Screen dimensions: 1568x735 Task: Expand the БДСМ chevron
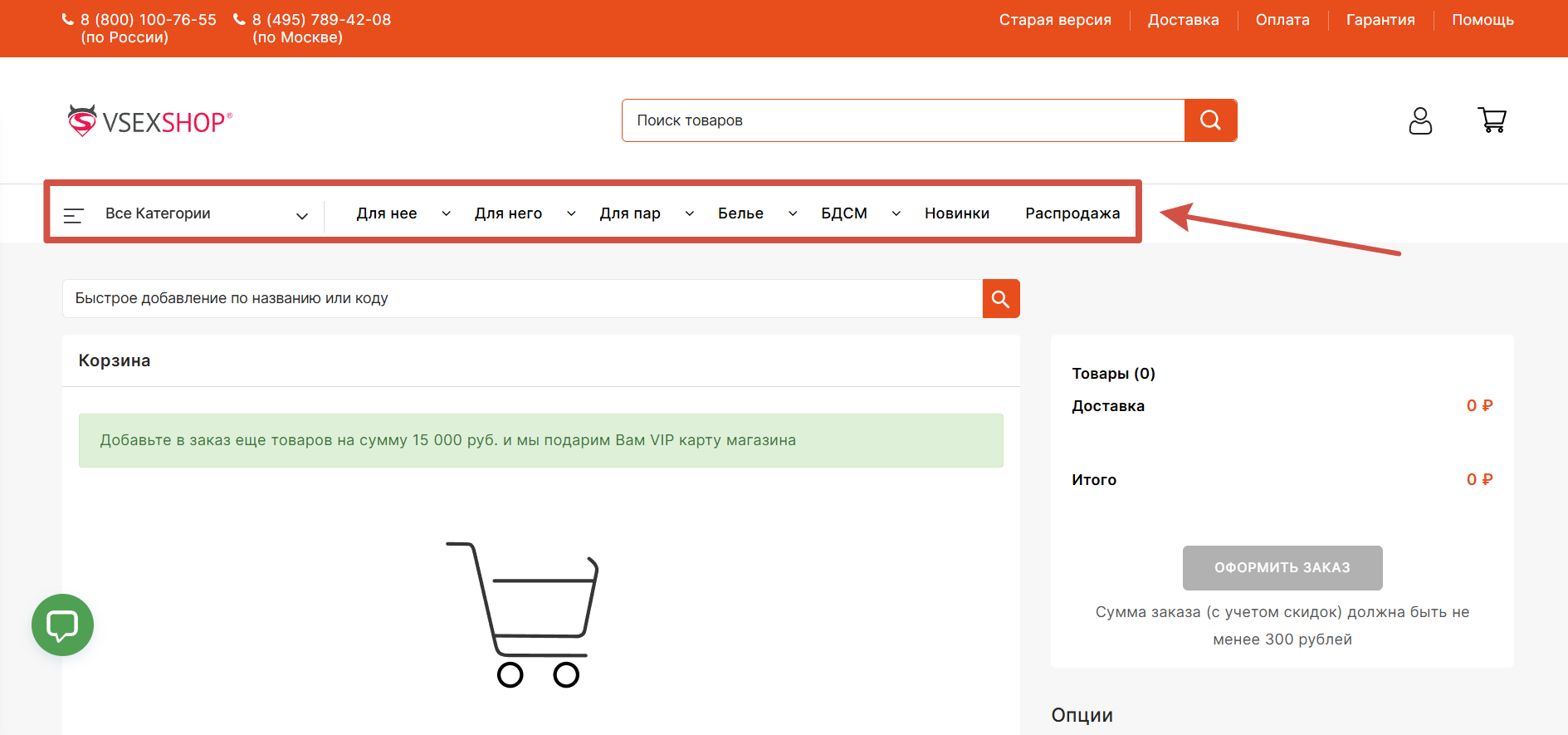(896, 213)
